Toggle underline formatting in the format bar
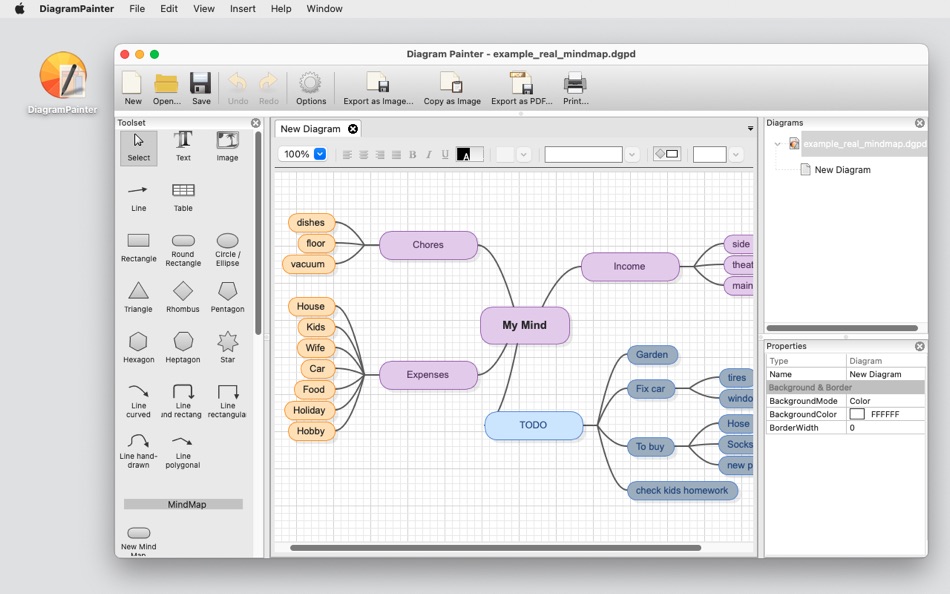The width and height of the screenshot is (950, 594). (x=445, y=155)
